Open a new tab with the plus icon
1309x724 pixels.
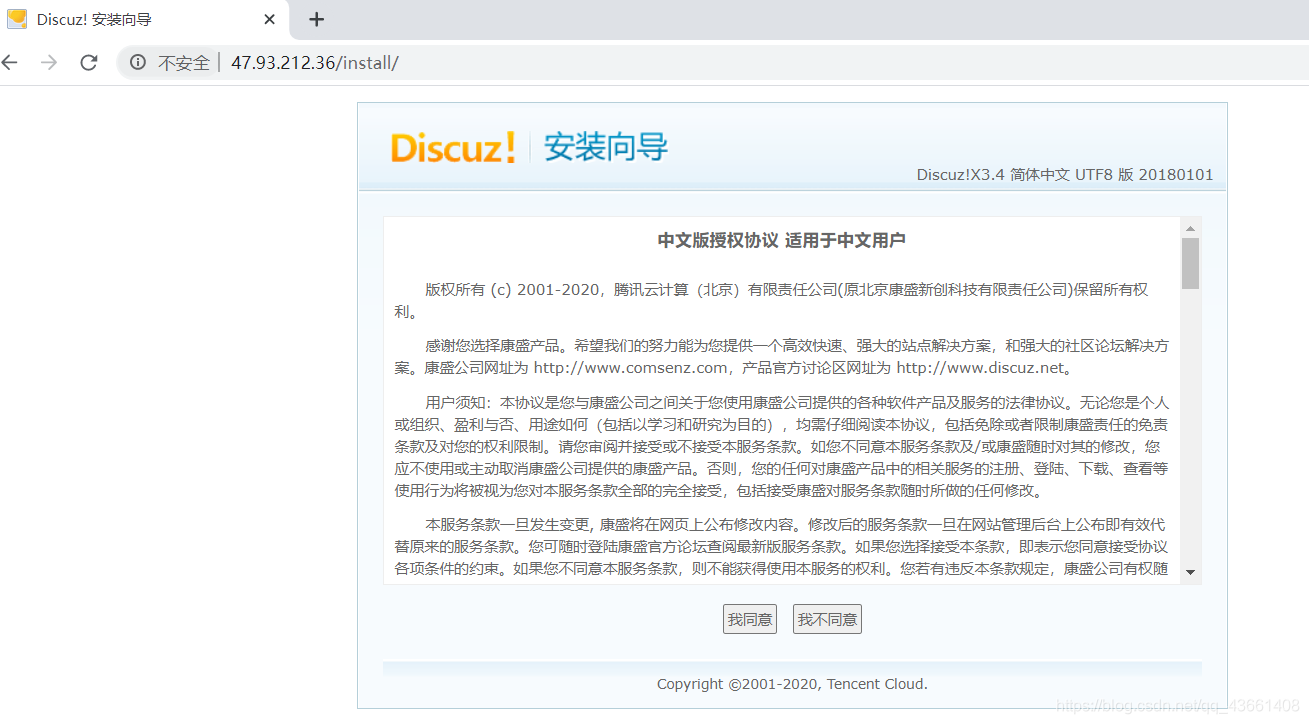(316, 19)
